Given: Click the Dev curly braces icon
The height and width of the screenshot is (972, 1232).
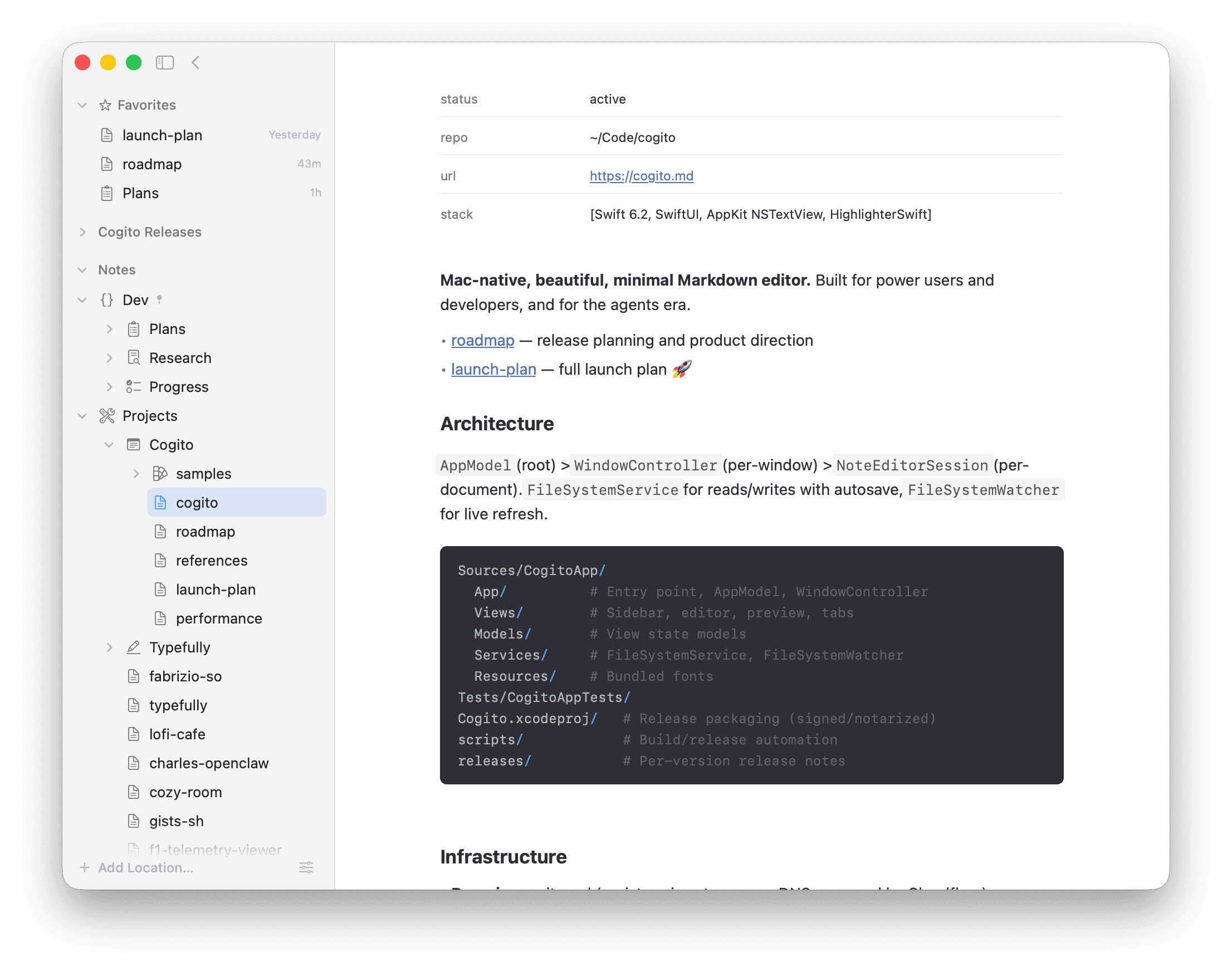Looking at the screenshot, I should (106, 301).
